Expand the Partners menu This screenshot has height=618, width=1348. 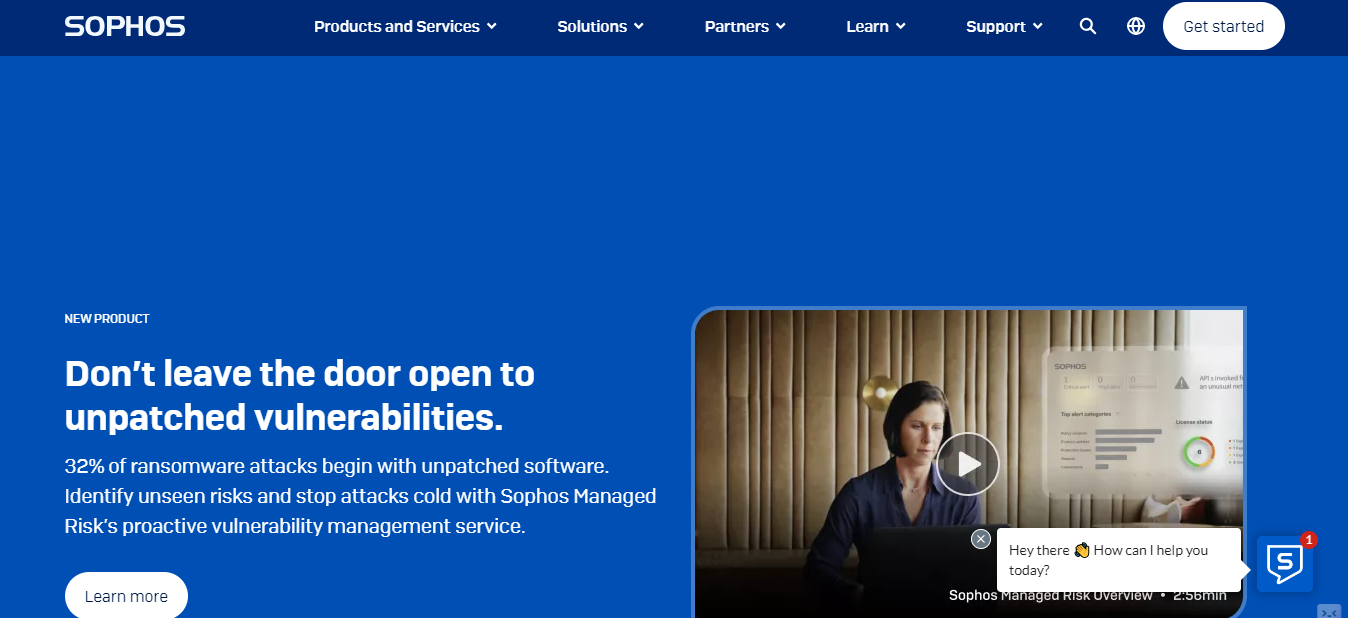(x=745, y=27)
